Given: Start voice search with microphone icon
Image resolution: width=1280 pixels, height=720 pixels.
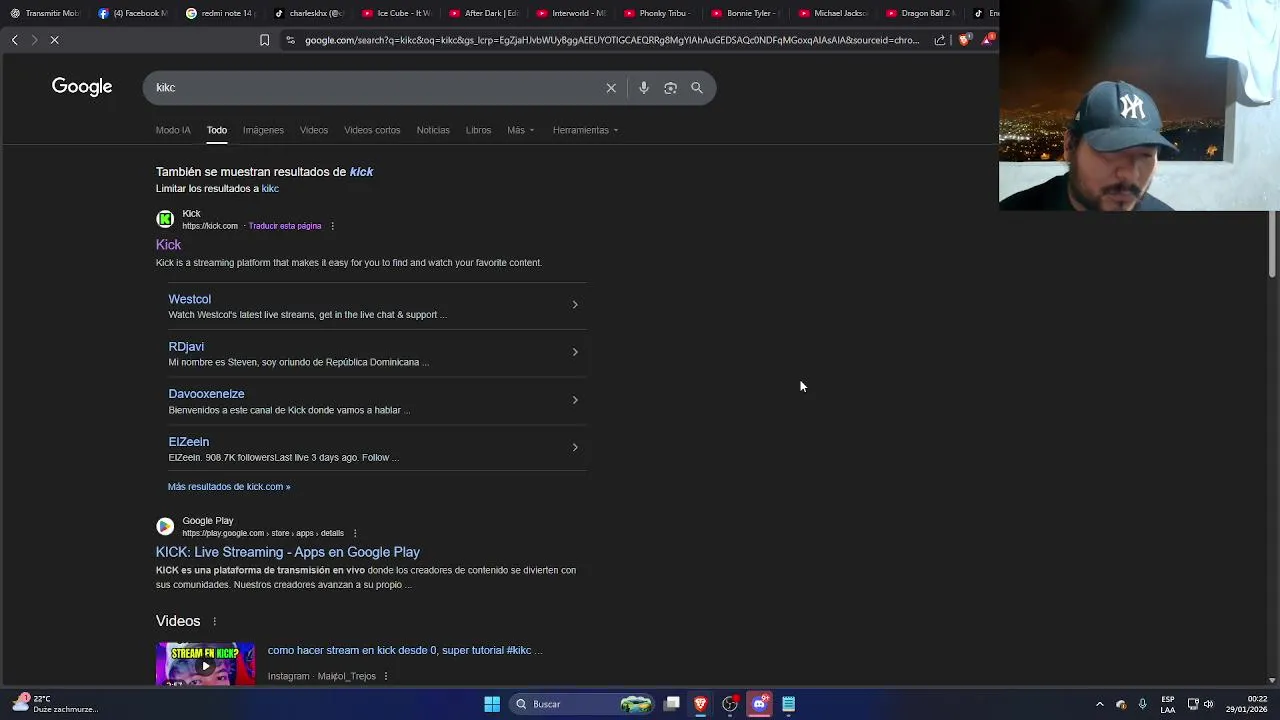Looking at the screenshot, I should [x=644, y=88].
